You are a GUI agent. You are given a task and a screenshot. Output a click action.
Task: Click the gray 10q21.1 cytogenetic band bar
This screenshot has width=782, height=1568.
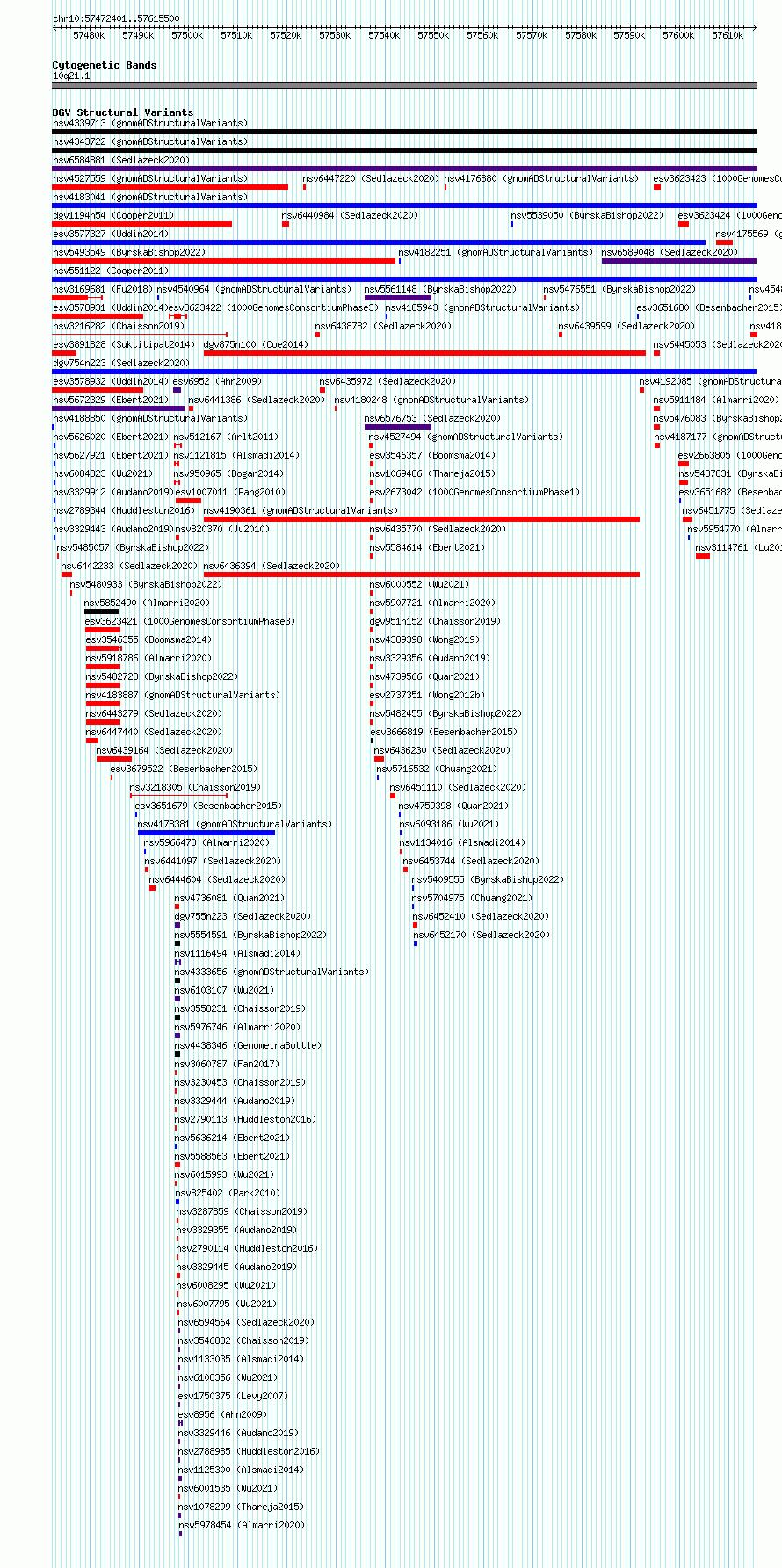pos(404,85)
